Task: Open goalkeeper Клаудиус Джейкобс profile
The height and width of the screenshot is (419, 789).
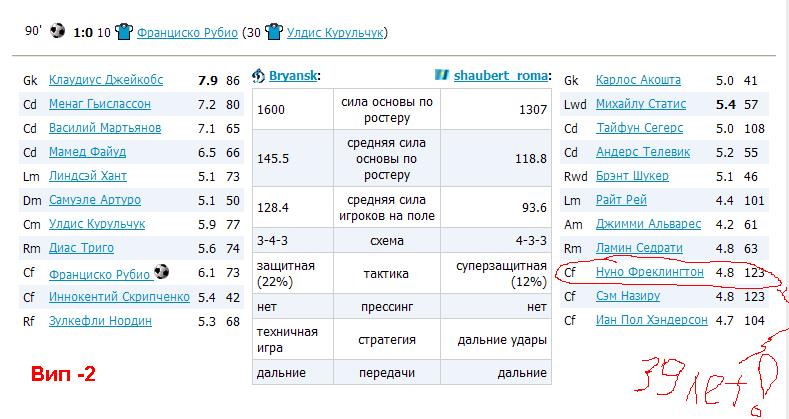Action: click(106, 80)
